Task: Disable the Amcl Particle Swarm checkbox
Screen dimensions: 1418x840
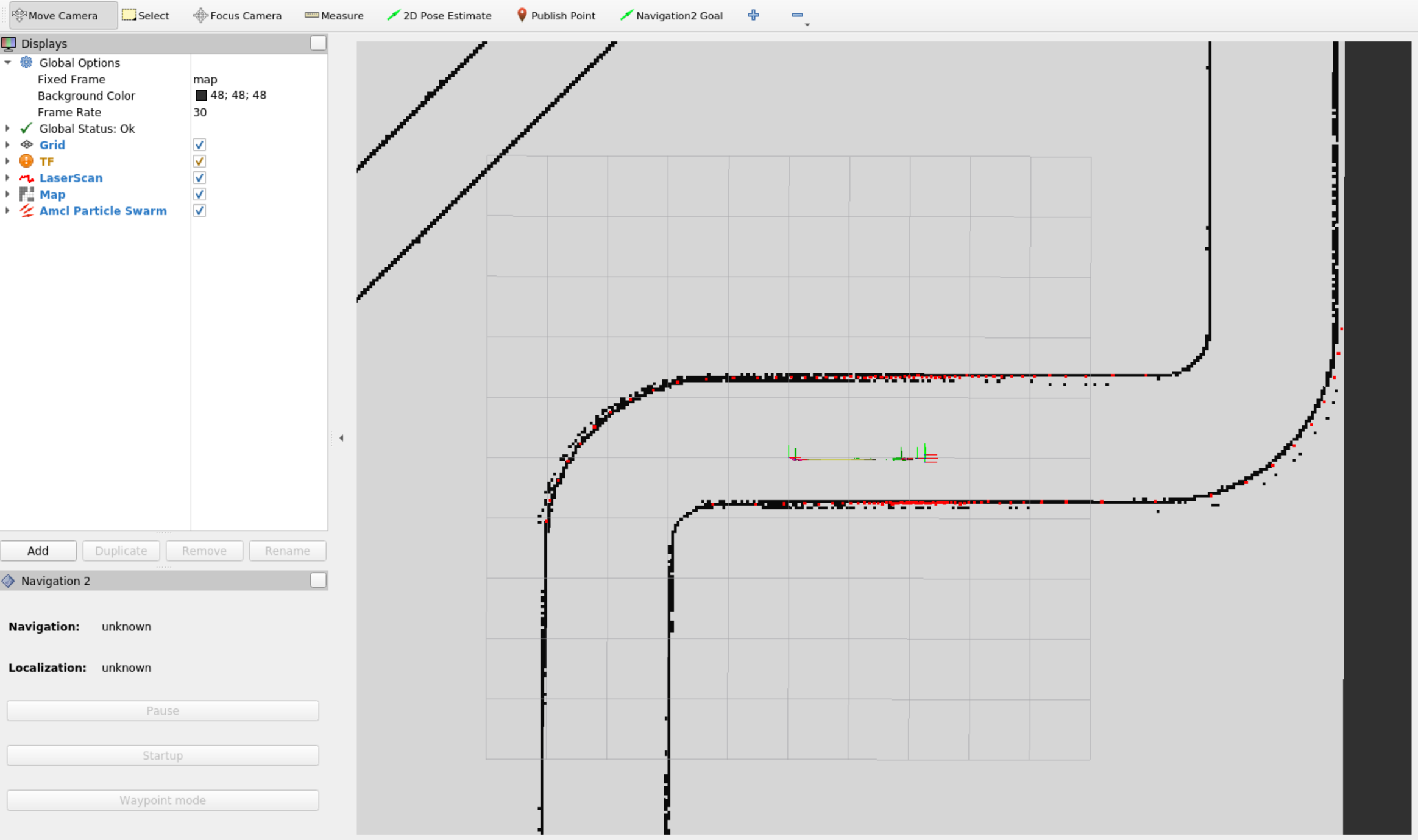Action: [199, 211]
